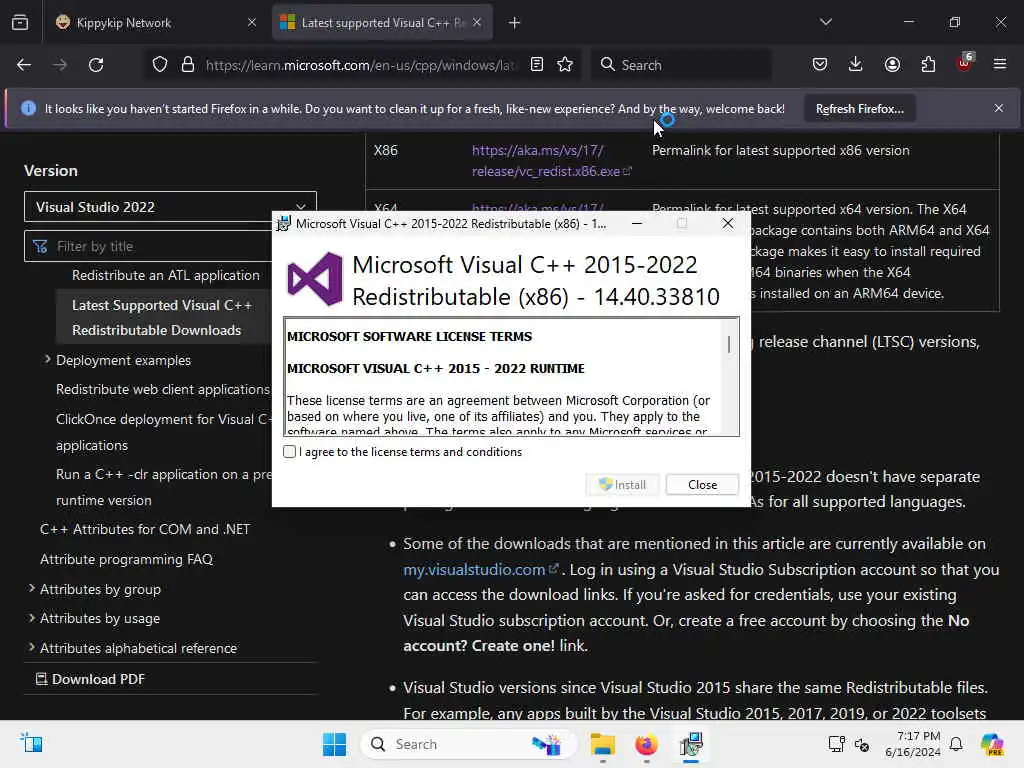Click the site padlock icon
Image resolution: width=1024 pixels, height=768 pixels.
(x=188, y=65)
